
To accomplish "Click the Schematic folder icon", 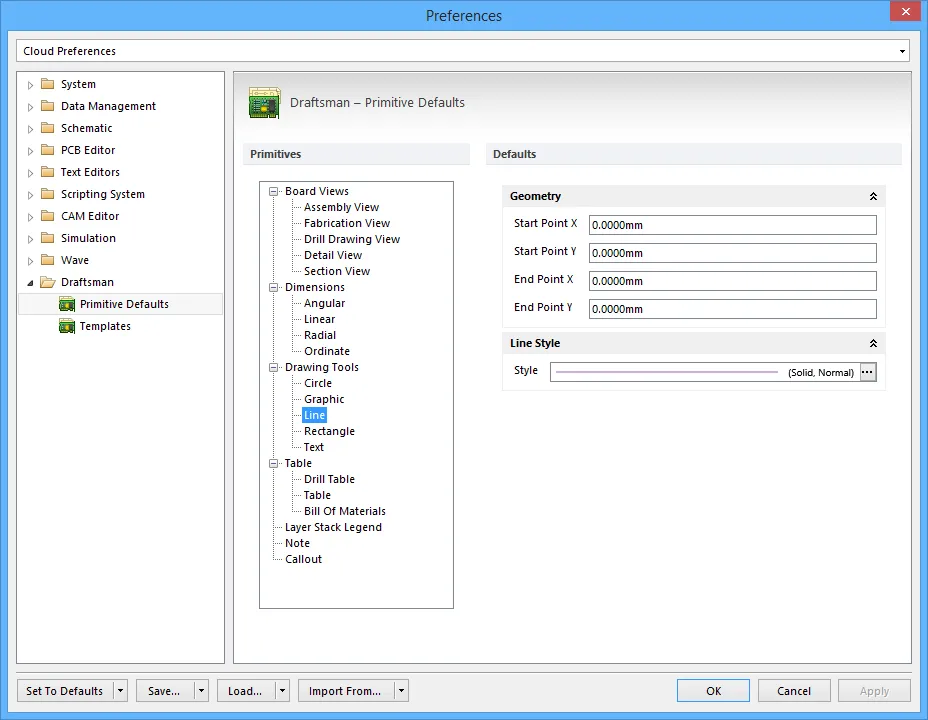I will (47, 128).
